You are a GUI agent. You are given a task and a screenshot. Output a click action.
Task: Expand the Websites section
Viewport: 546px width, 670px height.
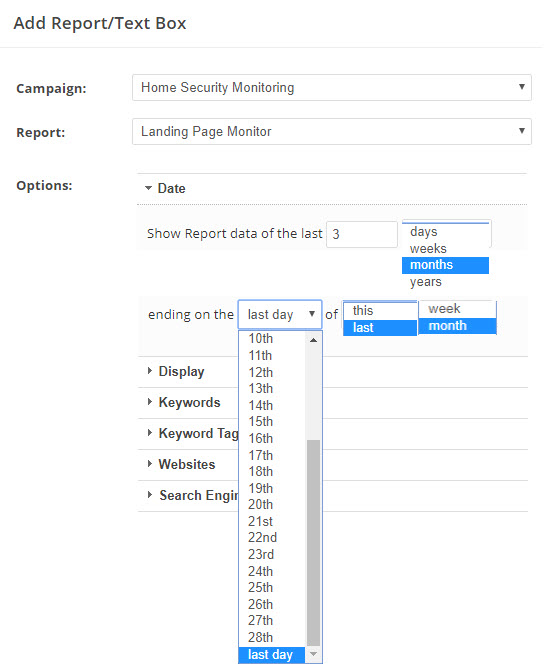181,464
